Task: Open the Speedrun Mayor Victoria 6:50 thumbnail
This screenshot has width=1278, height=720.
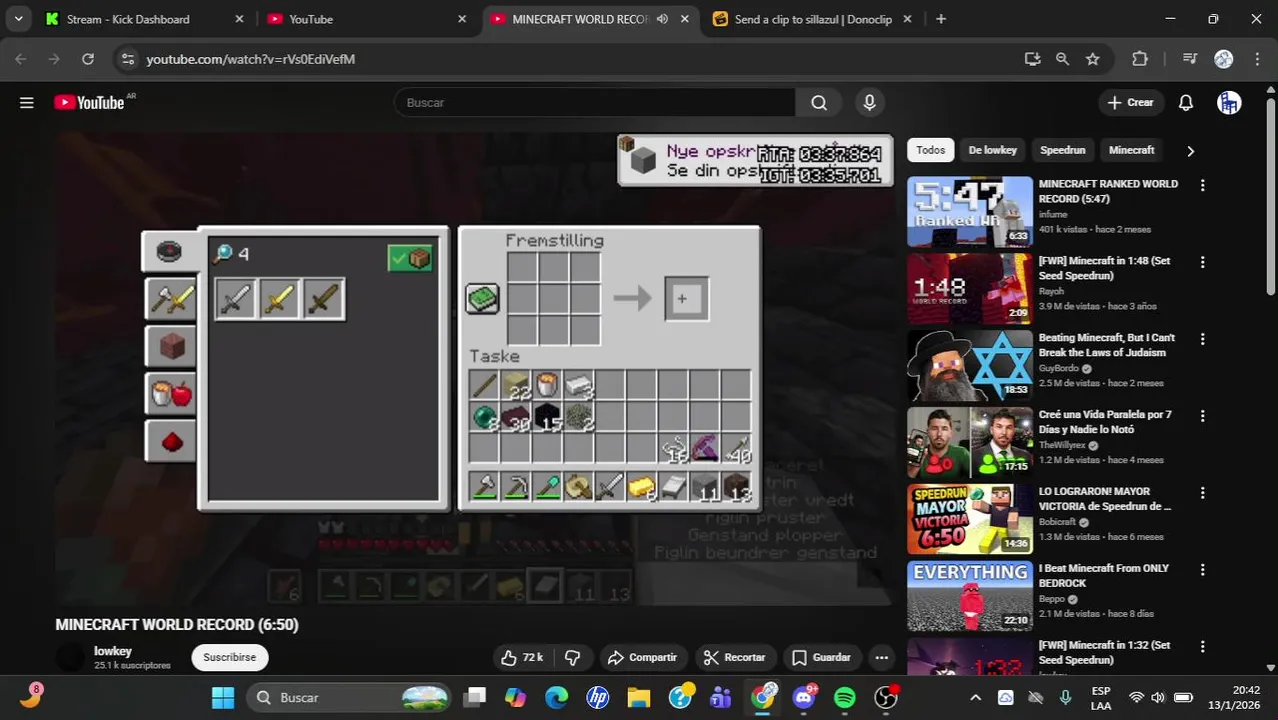Action: pos(970,519)
